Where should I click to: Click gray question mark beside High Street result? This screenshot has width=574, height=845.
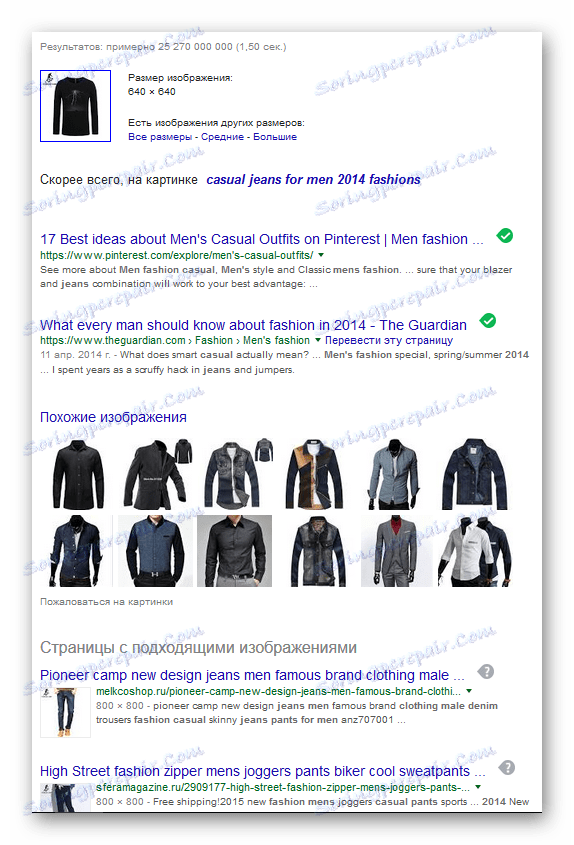507,768
